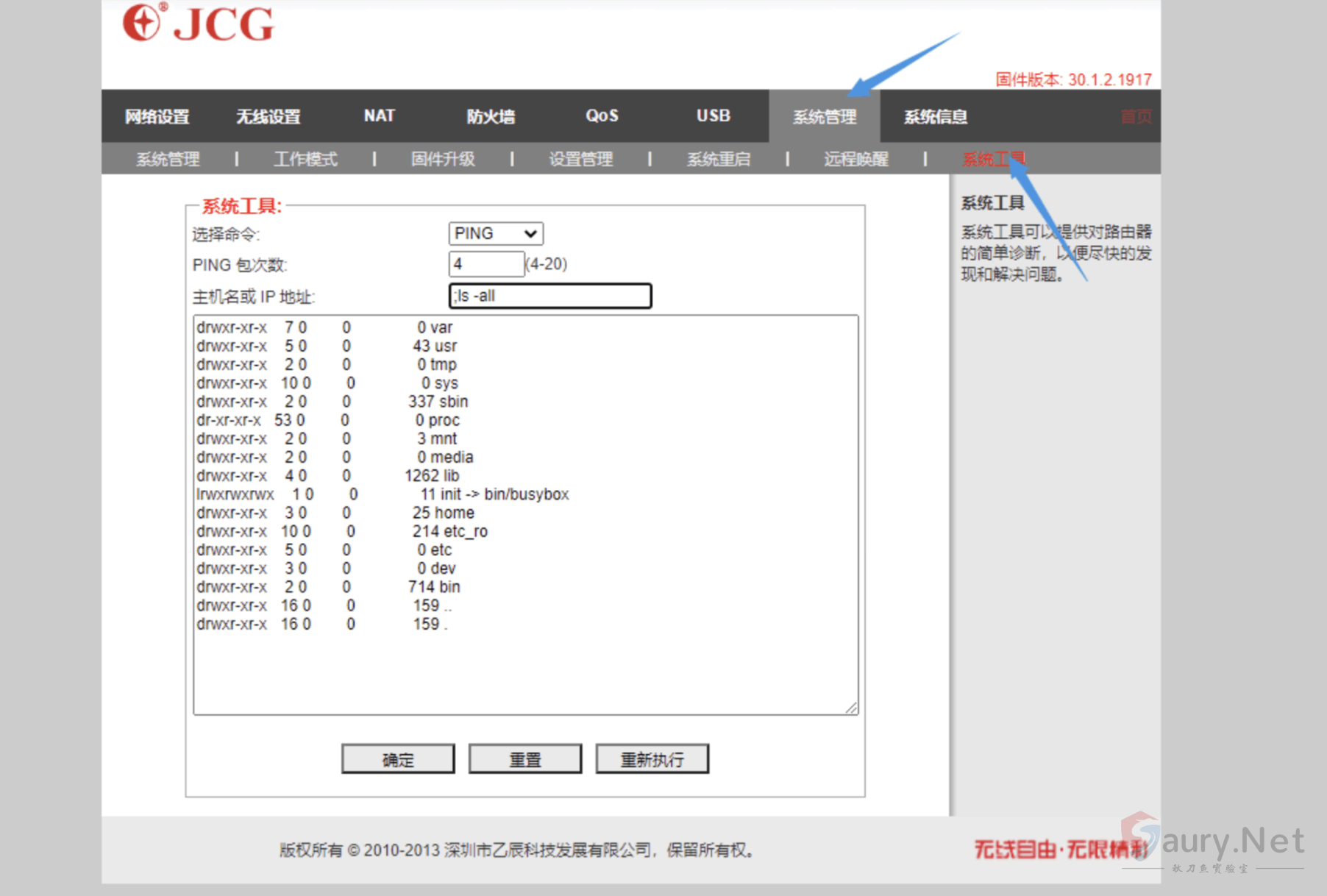
Task: Open the 防火墙 section
Action: tap(490, 116)
